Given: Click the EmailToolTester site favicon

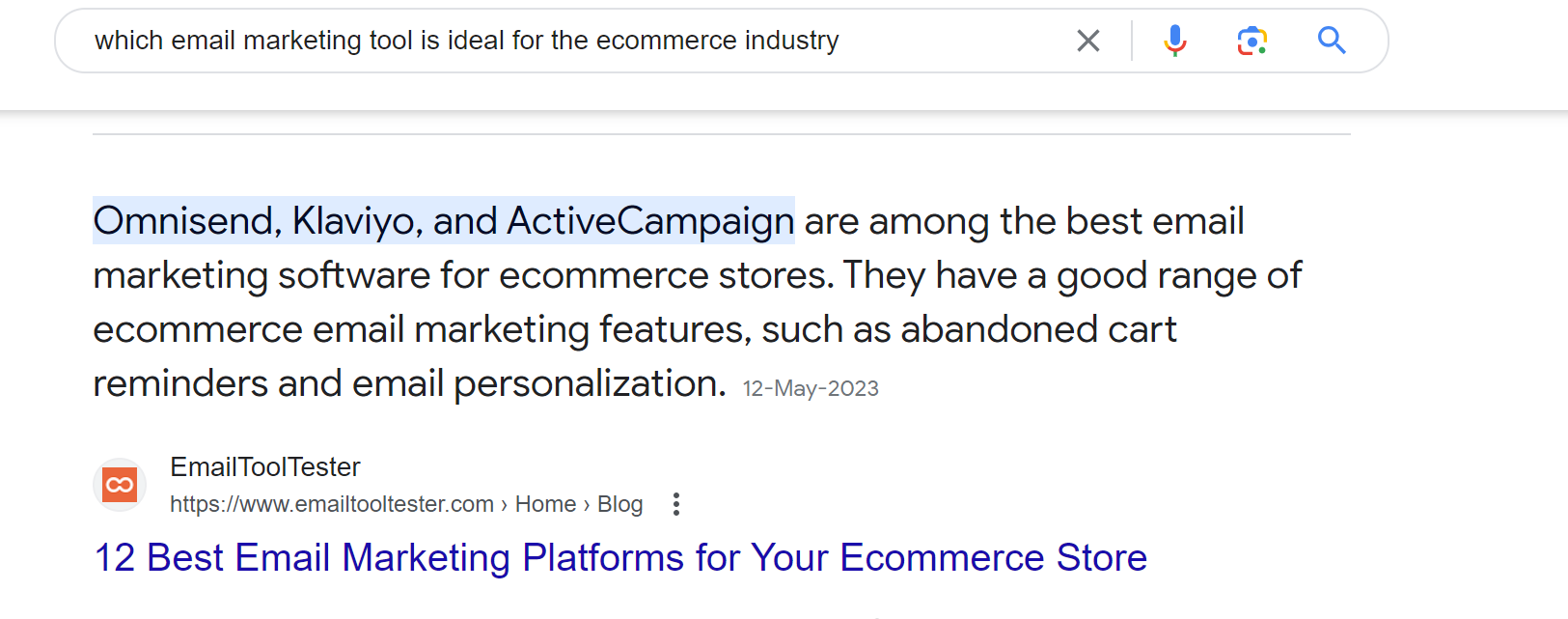Looking at the screenshot, I should pos(119,485).
